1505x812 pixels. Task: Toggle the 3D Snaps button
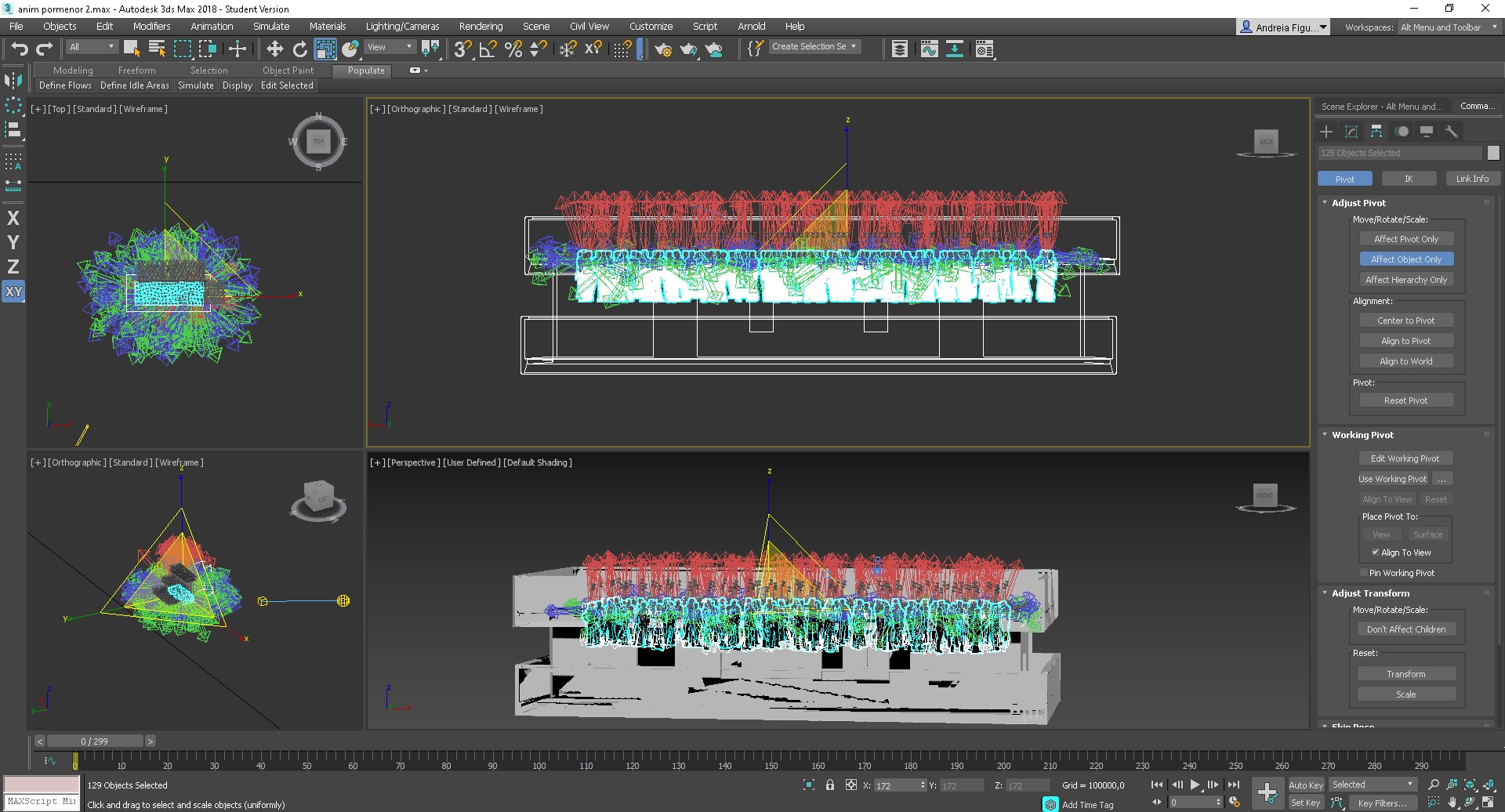pyautogui.click(x=463, y=49)
